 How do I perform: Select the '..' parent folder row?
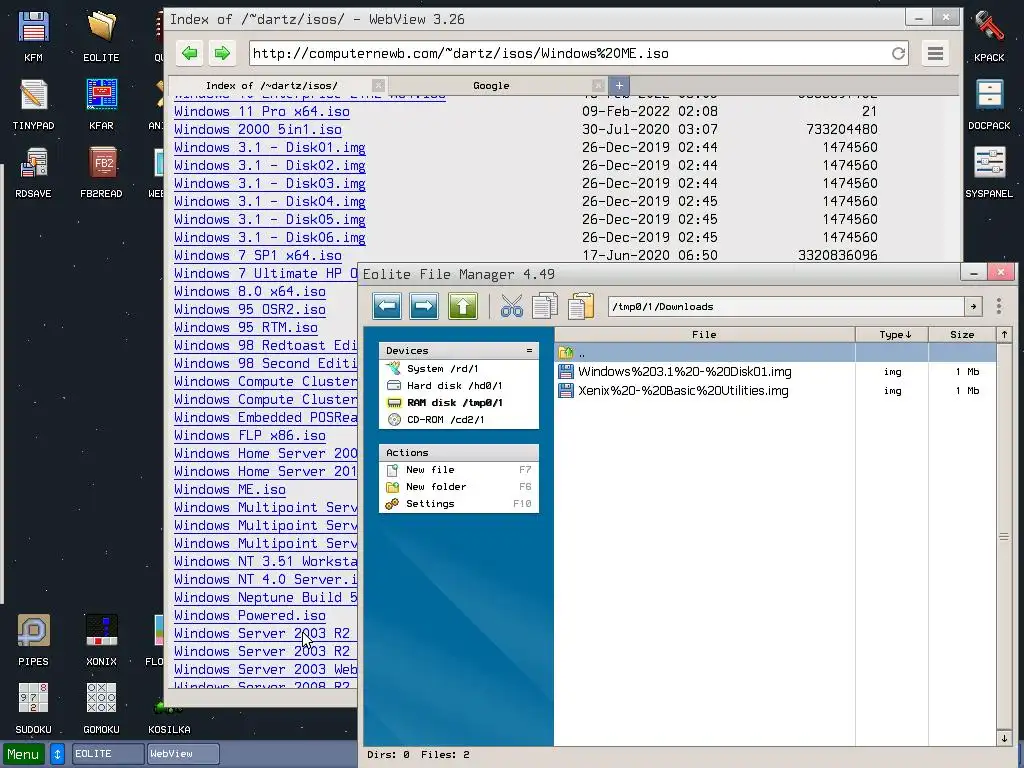tap(775, 353)
